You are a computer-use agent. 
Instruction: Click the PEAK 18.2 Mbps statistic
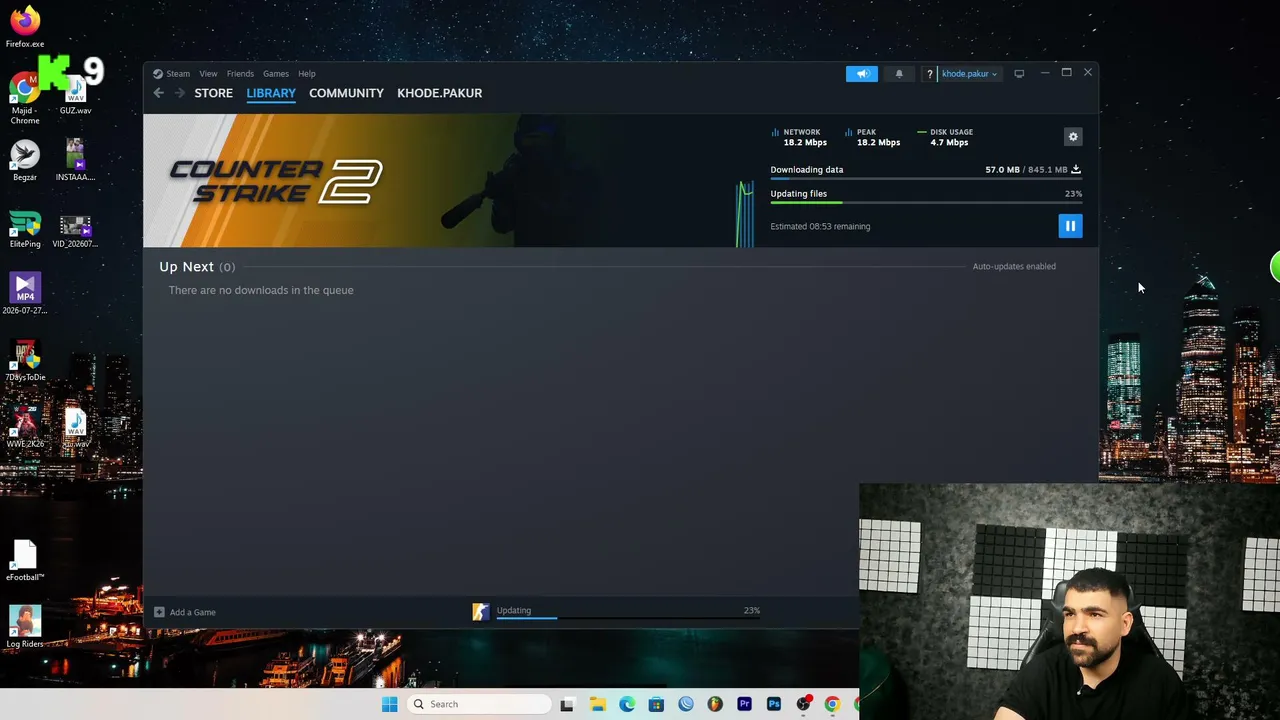click(x=872, y=137)
